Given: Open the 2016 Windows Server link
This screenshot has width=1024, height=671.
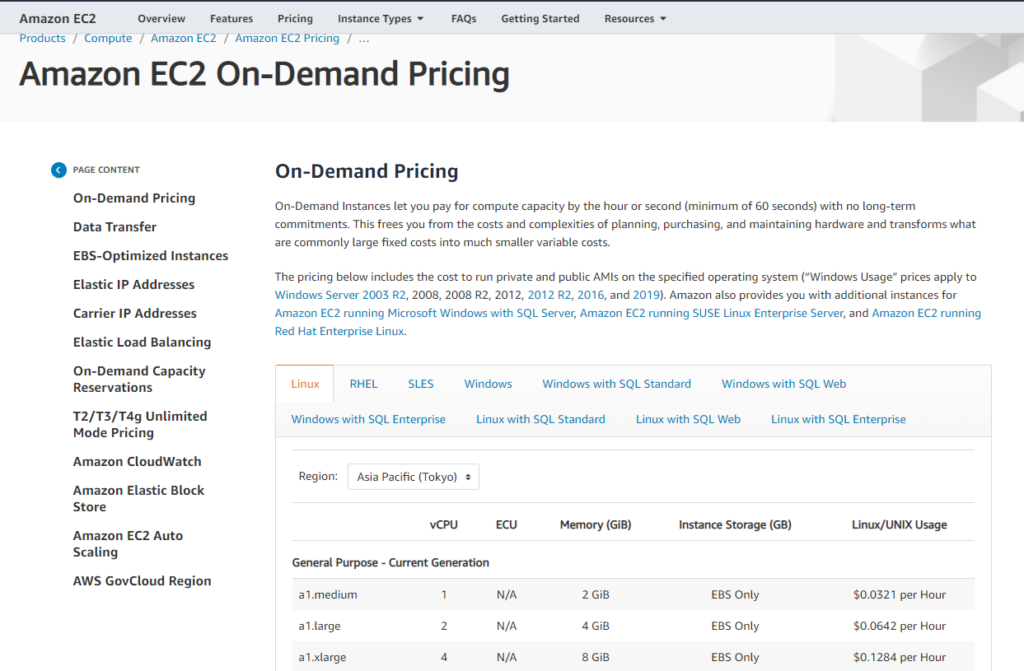Looking at the screenshot, I should 590,295.
